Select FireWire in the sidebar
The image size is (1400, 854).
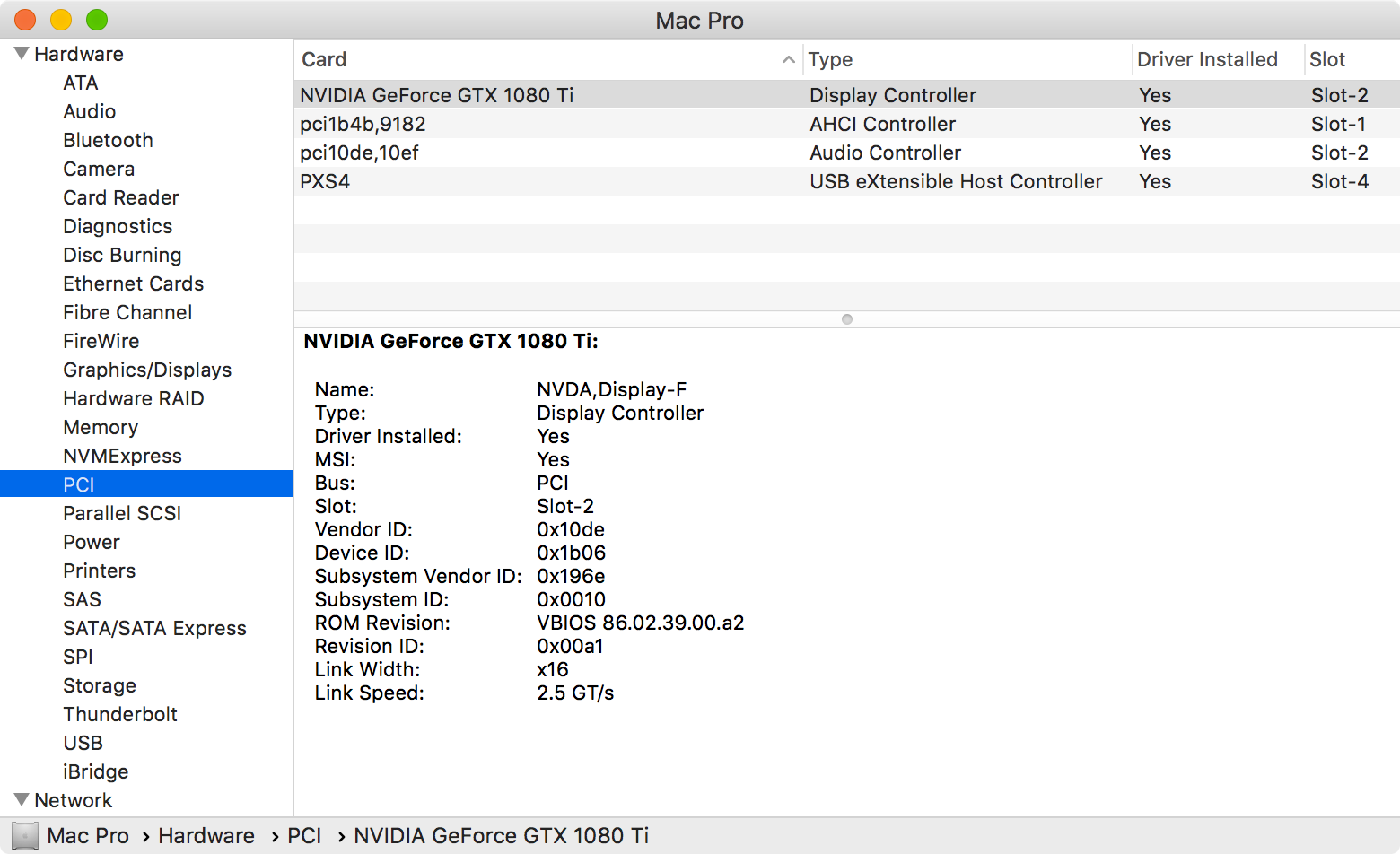101,341
